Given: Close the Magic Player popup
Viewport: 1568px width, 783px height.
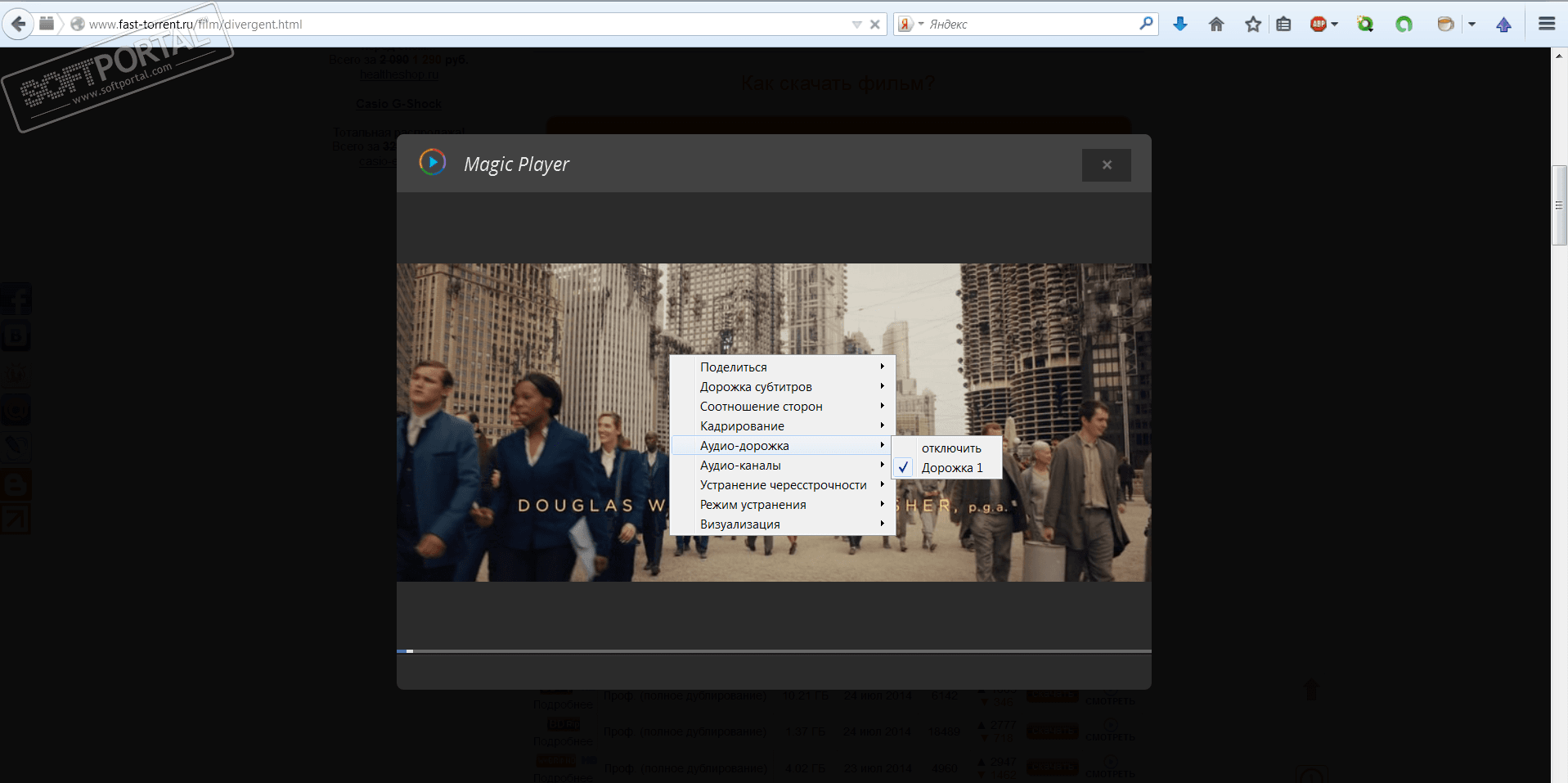Looking at the screenshot, I should (x=1107, y=164).
